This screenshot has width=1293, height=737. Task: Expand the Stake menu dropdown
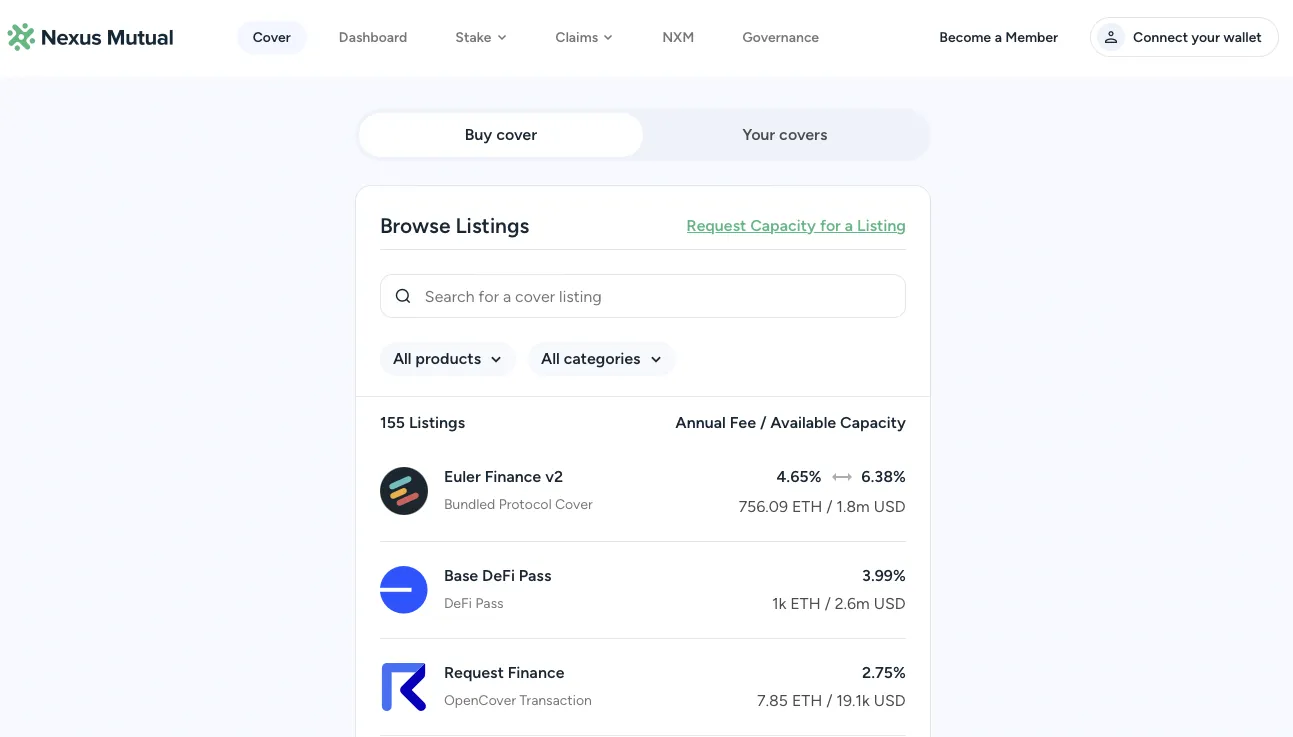[481, 38]
